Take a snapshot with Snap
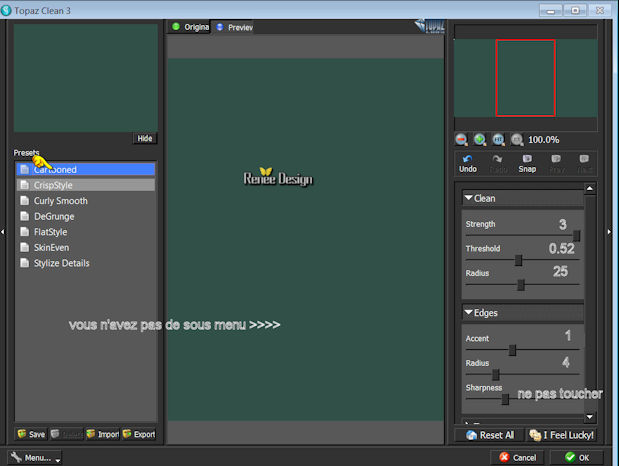Screen dimensions: 619x466 pos(527,163)
